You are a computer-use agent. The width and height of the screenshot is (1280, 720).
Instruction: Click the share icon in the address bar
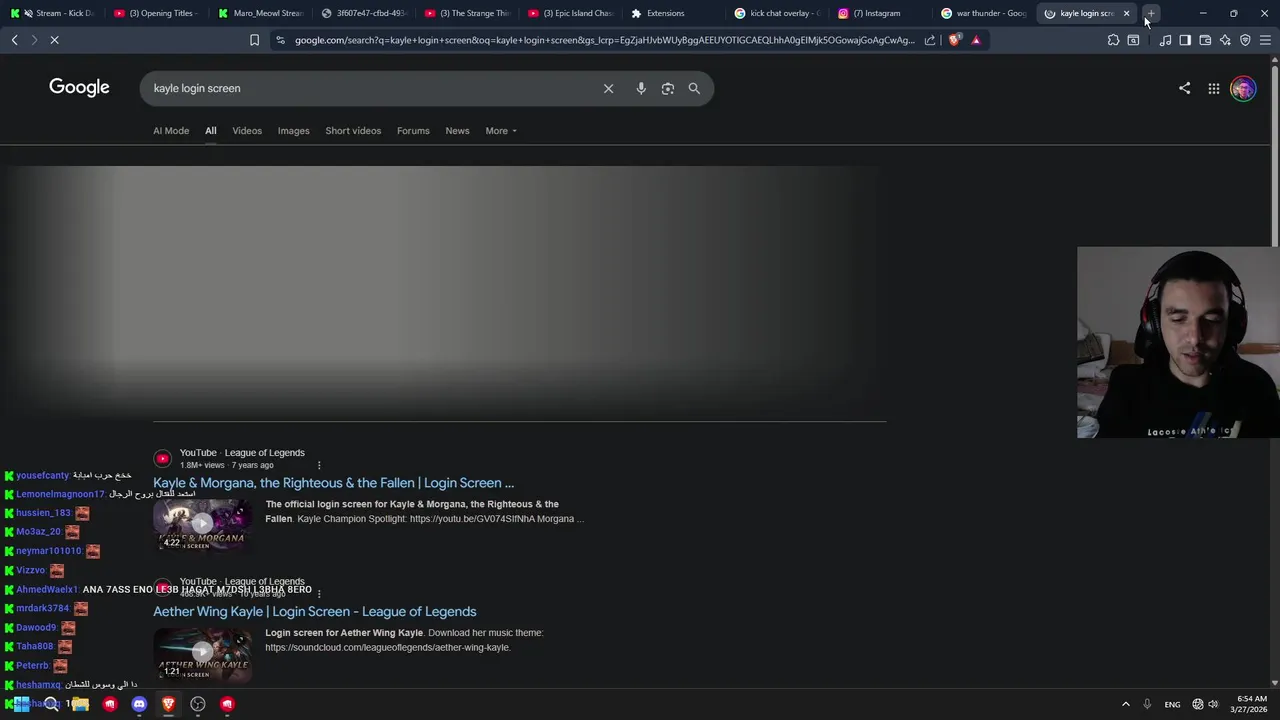coord(930,40)
